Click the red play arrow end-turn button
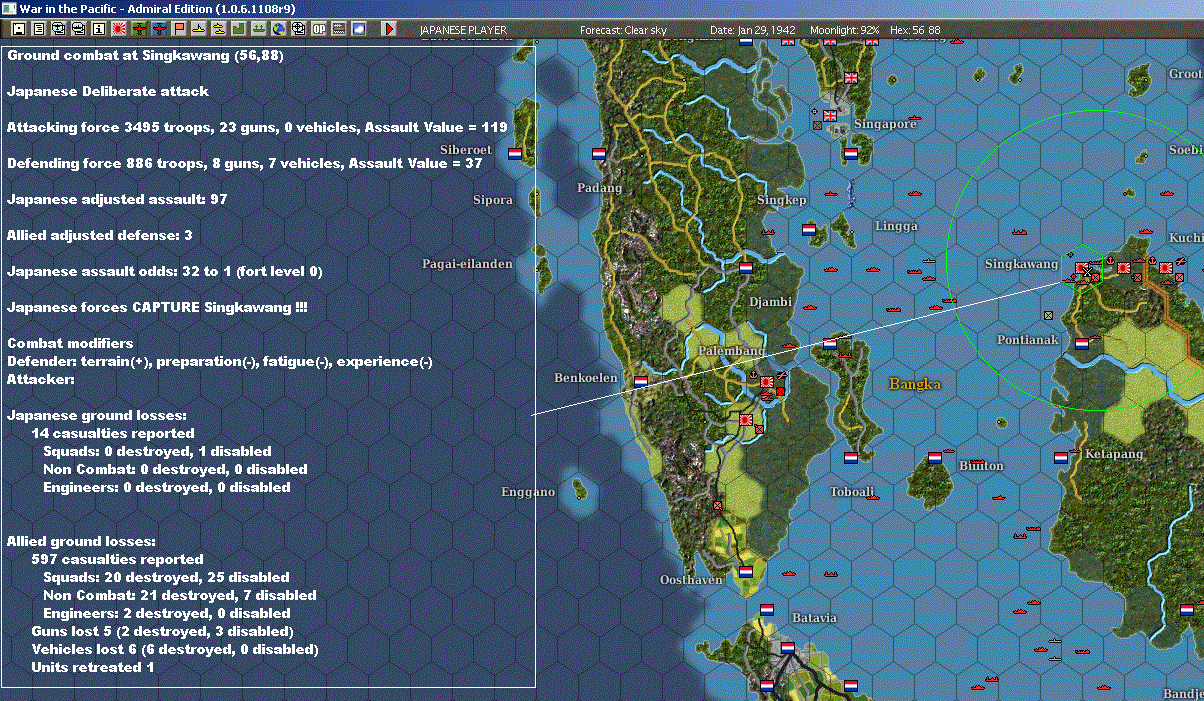Image resolution: width=1204 pixels, height=701 pixels. (x=389, y=29)
